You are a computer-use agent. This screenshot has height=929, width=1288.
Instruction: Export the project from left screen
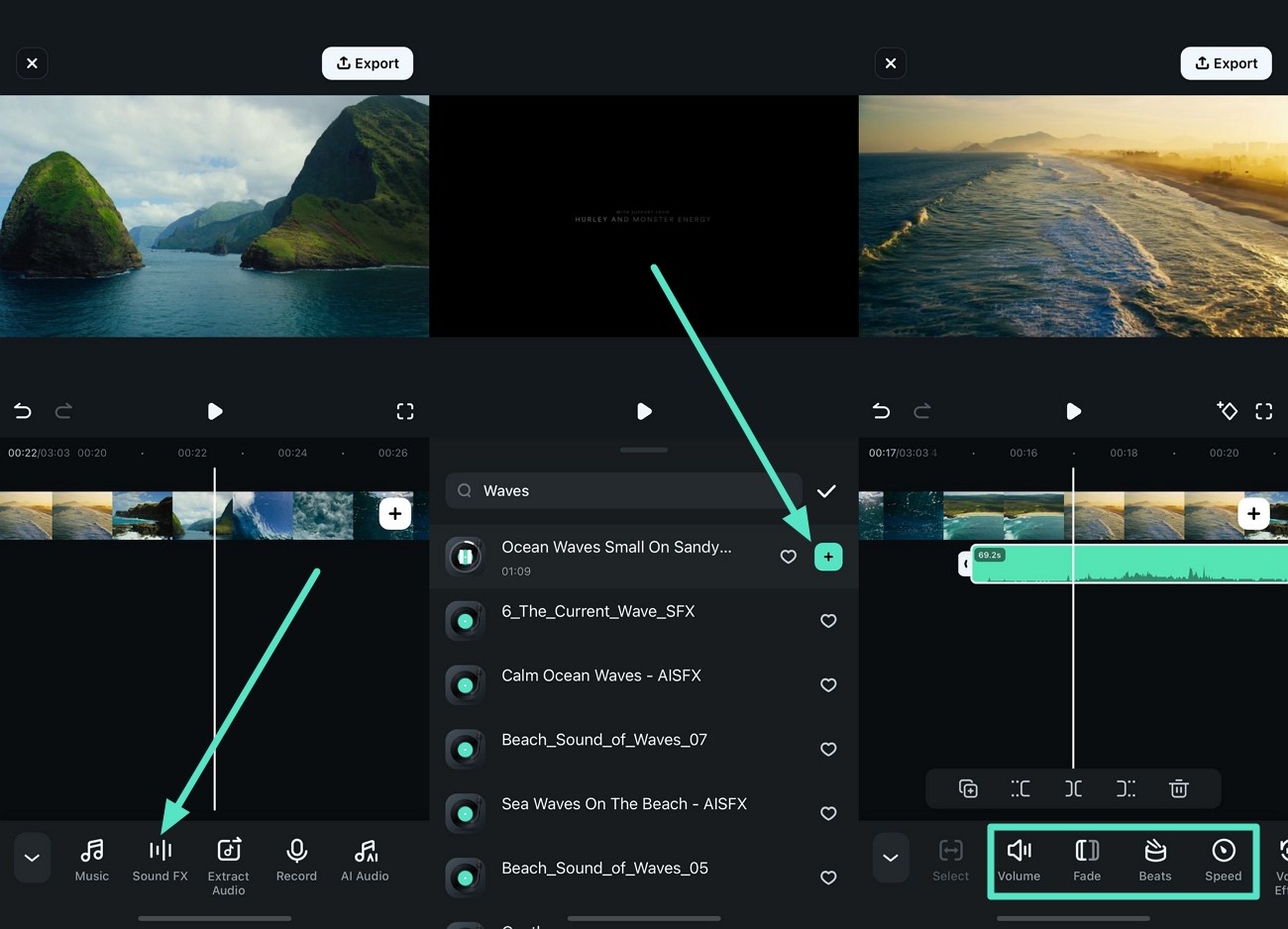click(x=368, y=63)
